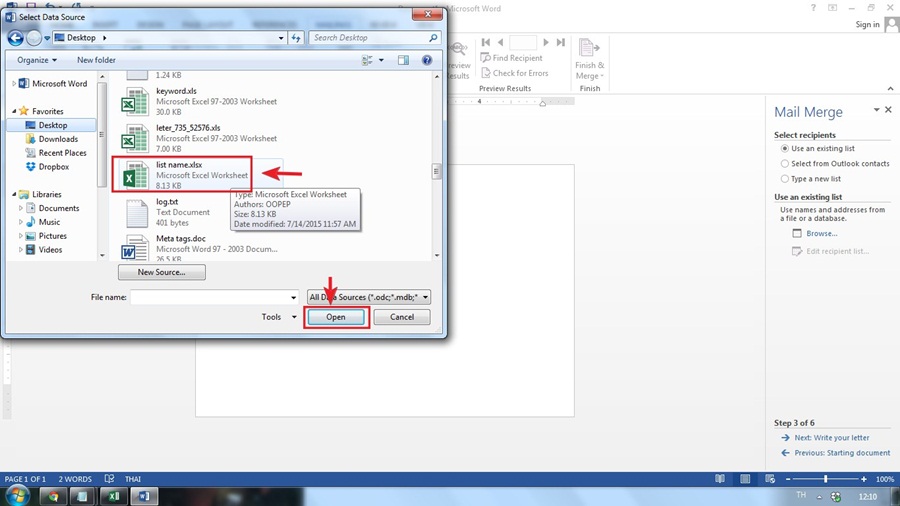Go to next record in Preview Results
Image resolution: width=900 pixels, height=506 pixels.
coord(546,42)
